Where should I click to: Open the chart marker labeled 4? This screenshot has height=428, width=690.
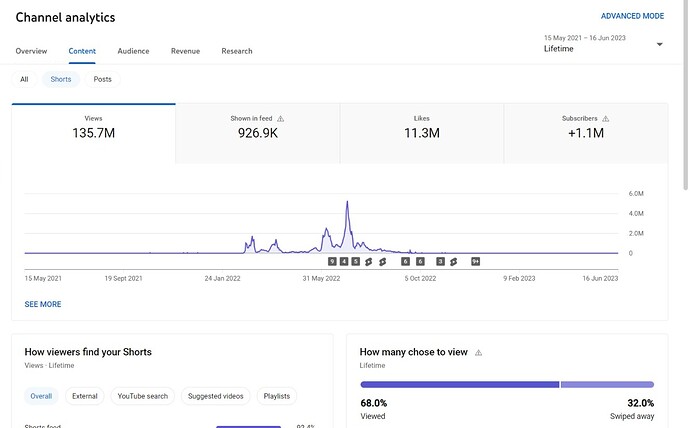pos(344,262)
